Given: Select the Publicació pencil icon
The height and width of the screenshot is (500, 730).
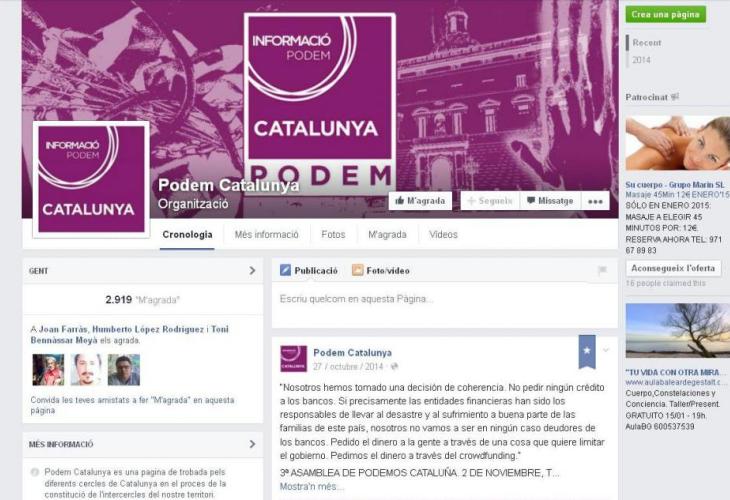Looking at the screenshot, I should pyautogui.click(x=285, y=270).
